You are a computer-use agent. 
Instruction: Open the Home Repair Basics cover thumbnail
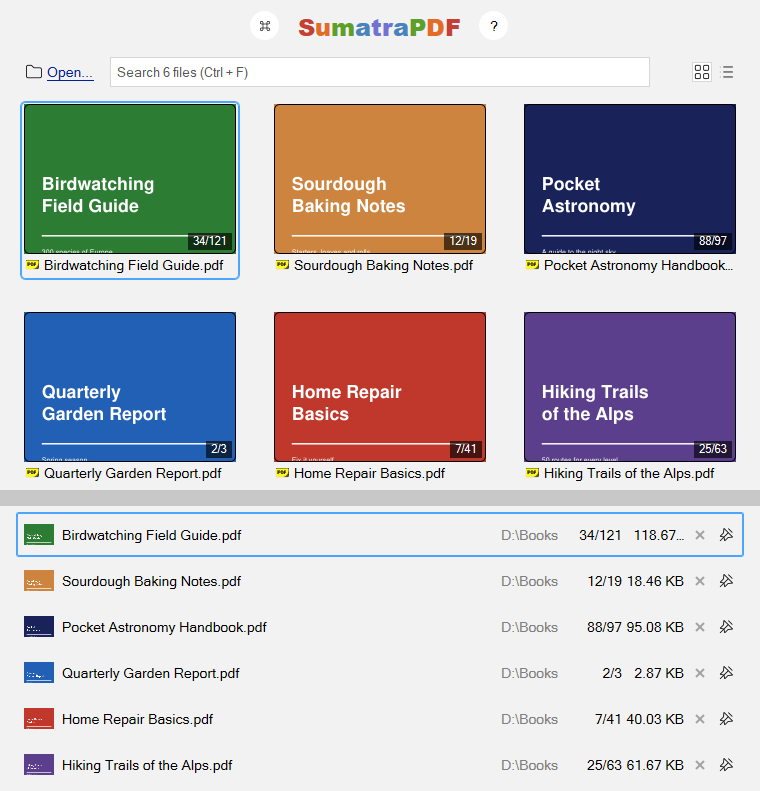click(x=380, y=387)
